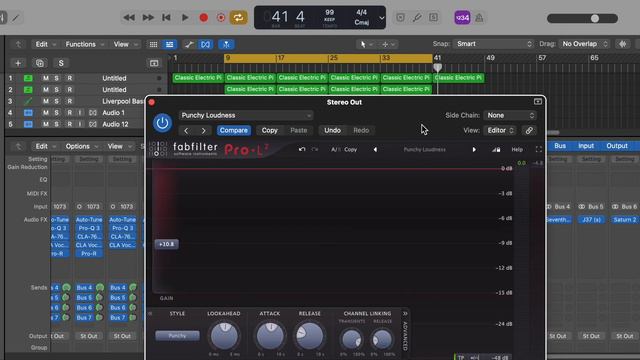
Task: Toggle the plugin power bypass button
Action: coord(162,123)
